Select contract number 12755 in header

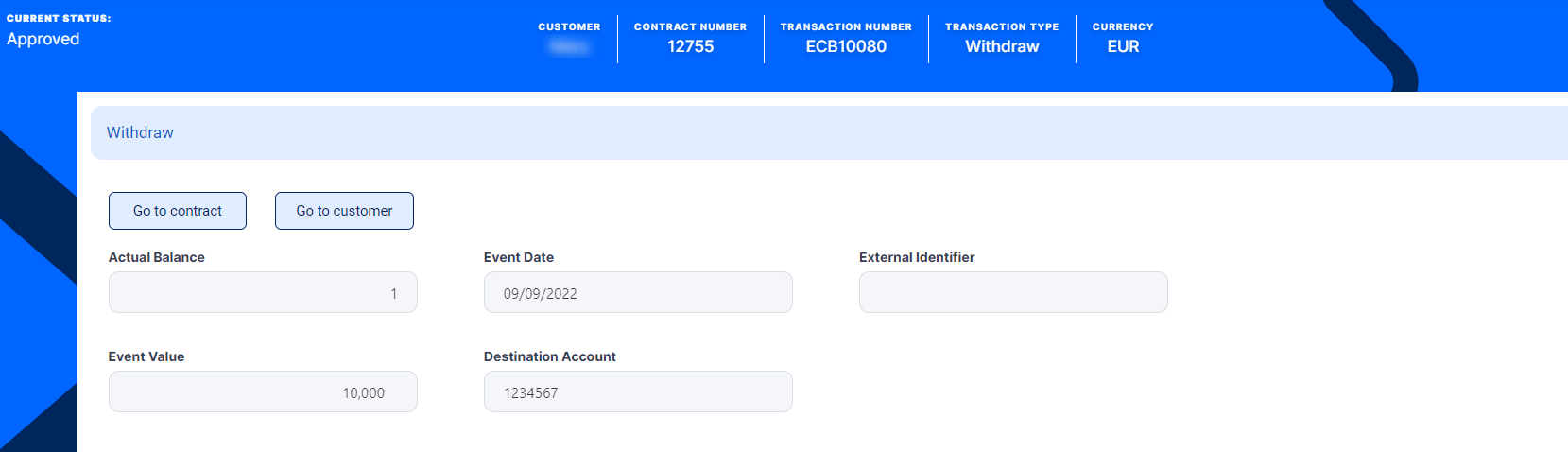(691, 46)
